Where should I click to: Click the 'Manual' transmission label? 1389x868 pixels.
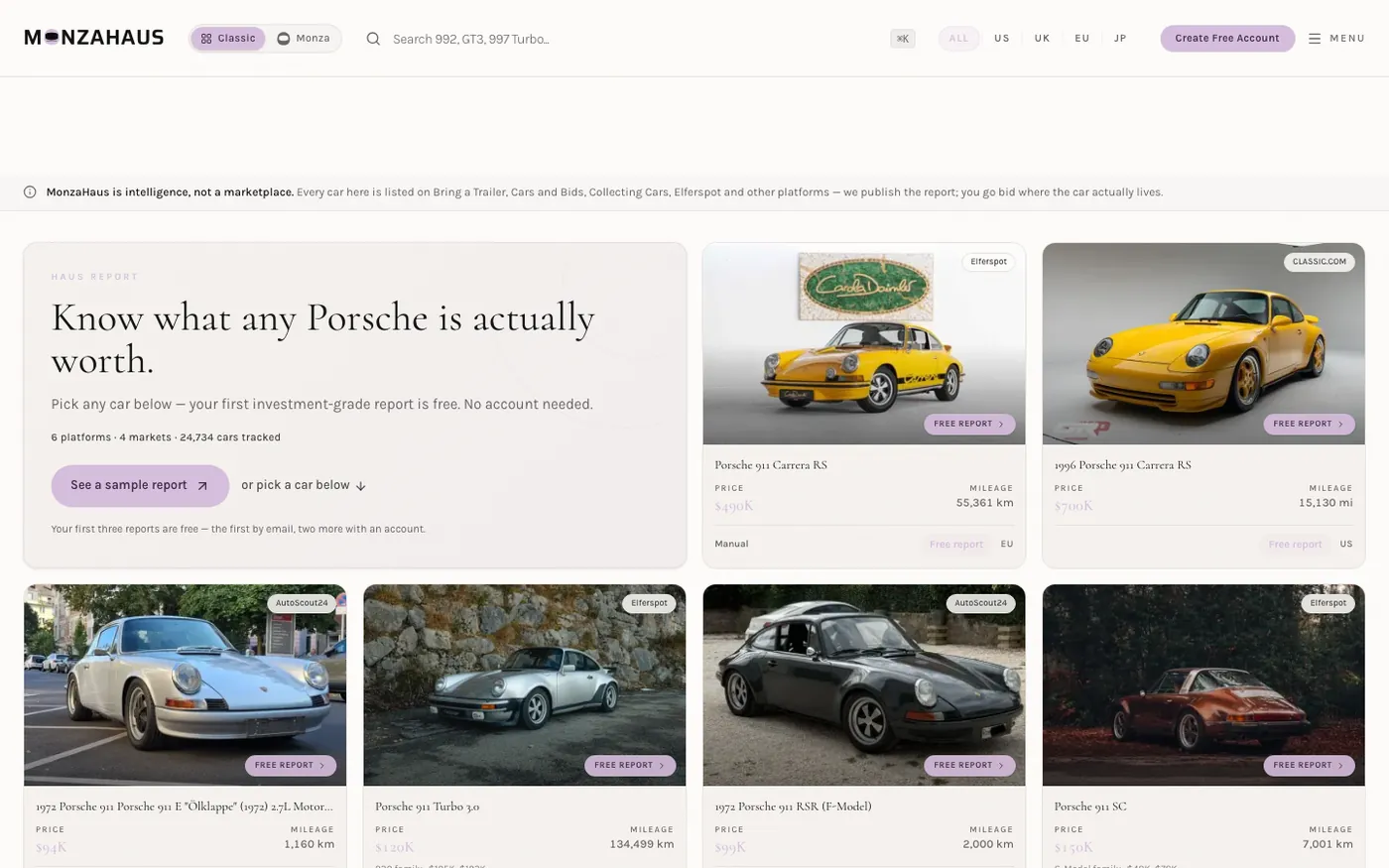click(731, 545)
